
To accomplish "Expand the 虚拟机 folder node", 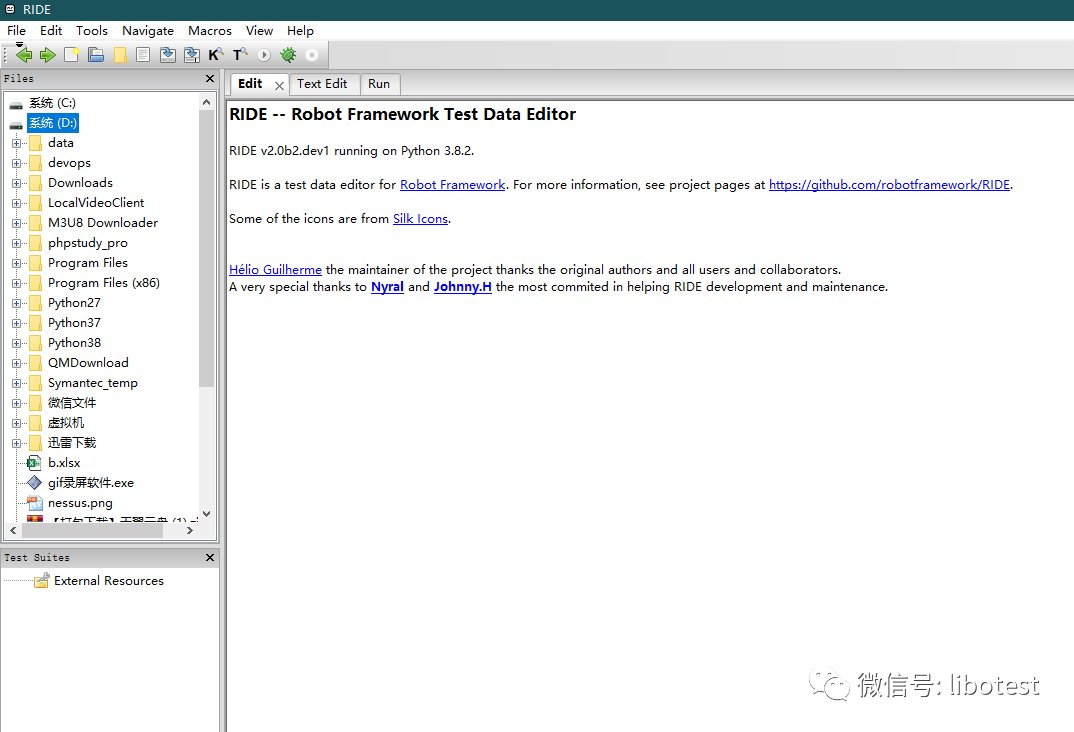I will pos(16,424).
